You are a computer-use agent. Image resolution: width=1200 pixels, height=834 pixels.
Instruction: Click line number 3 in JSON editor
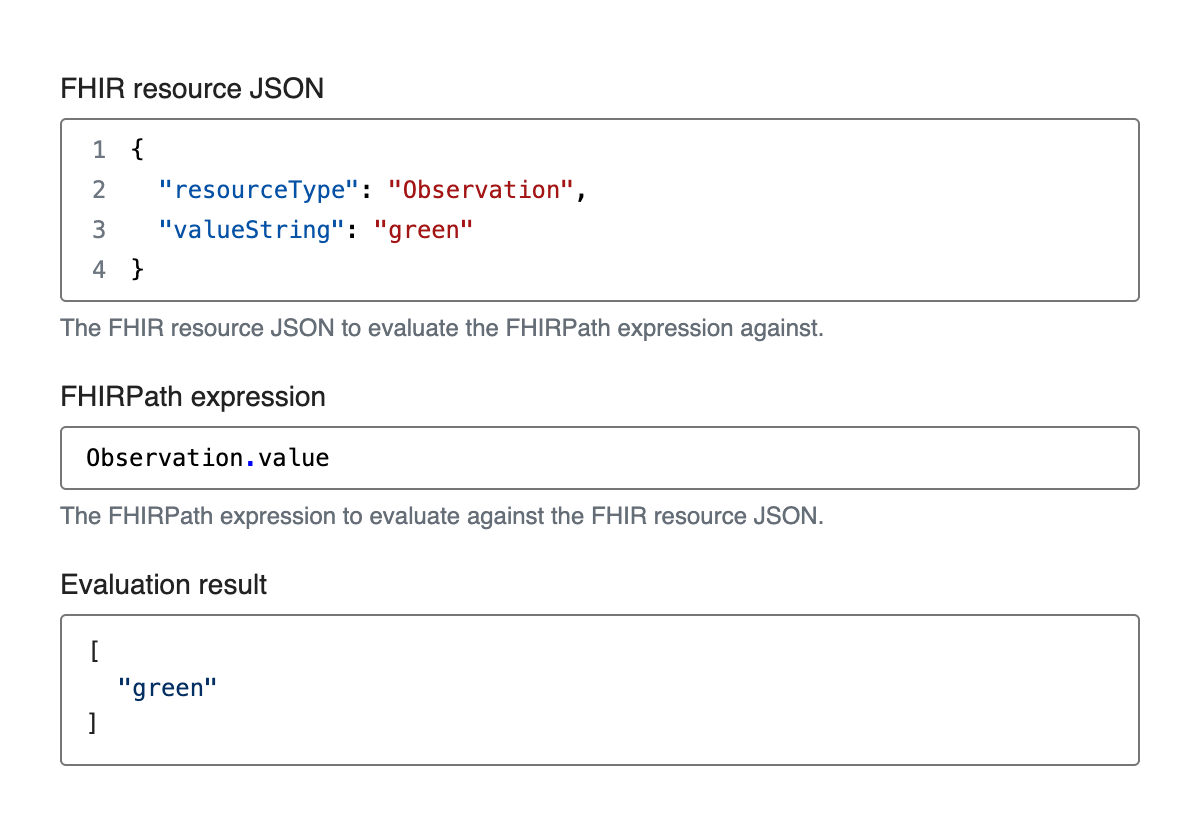[x=99, y=230]
